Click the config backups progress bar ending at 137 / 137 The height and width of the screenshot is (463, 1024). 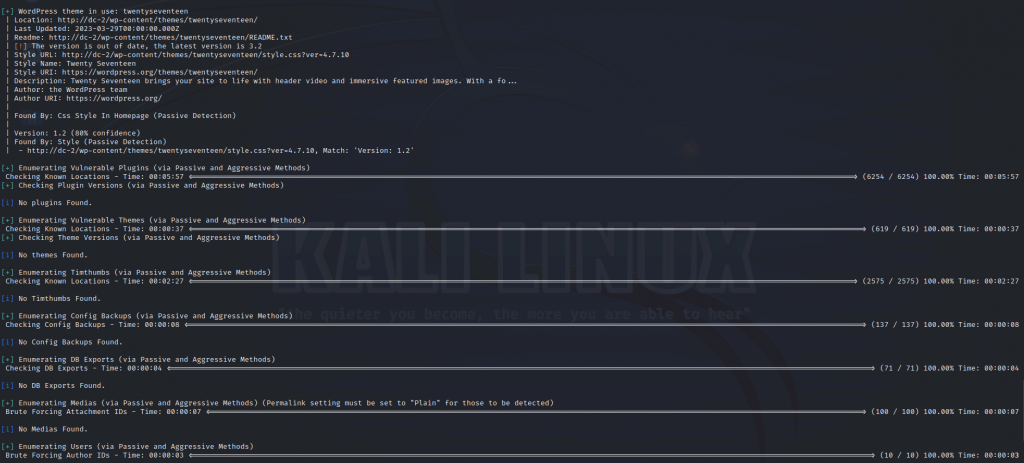click(x=526, y=325)
